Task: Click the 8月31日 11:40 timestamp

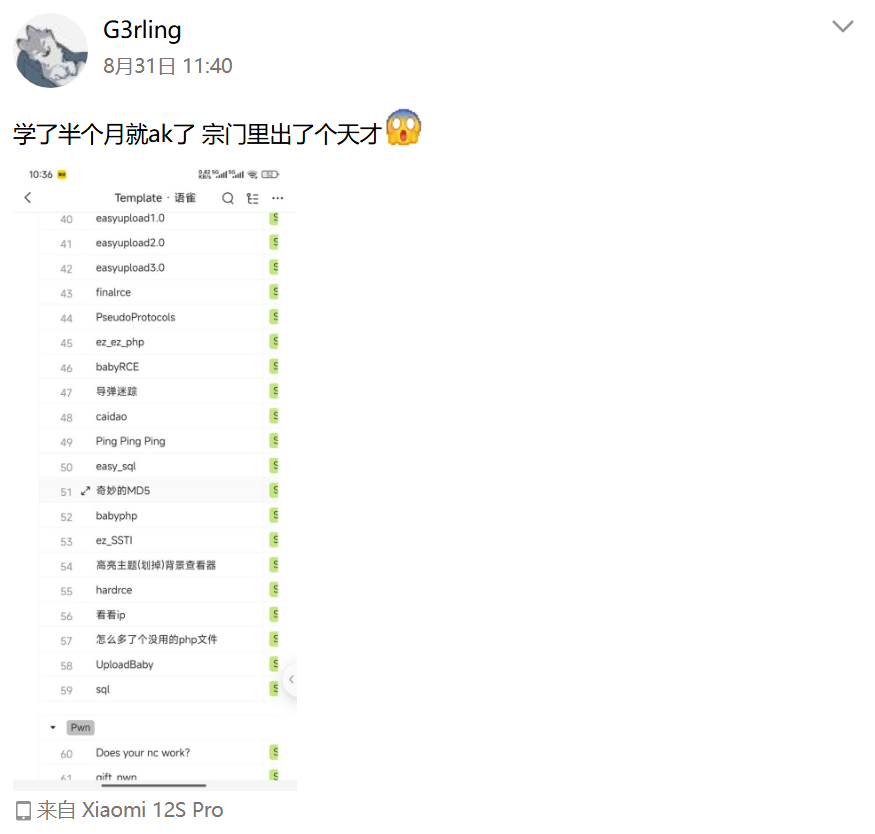Action: (x=167, y=66)
